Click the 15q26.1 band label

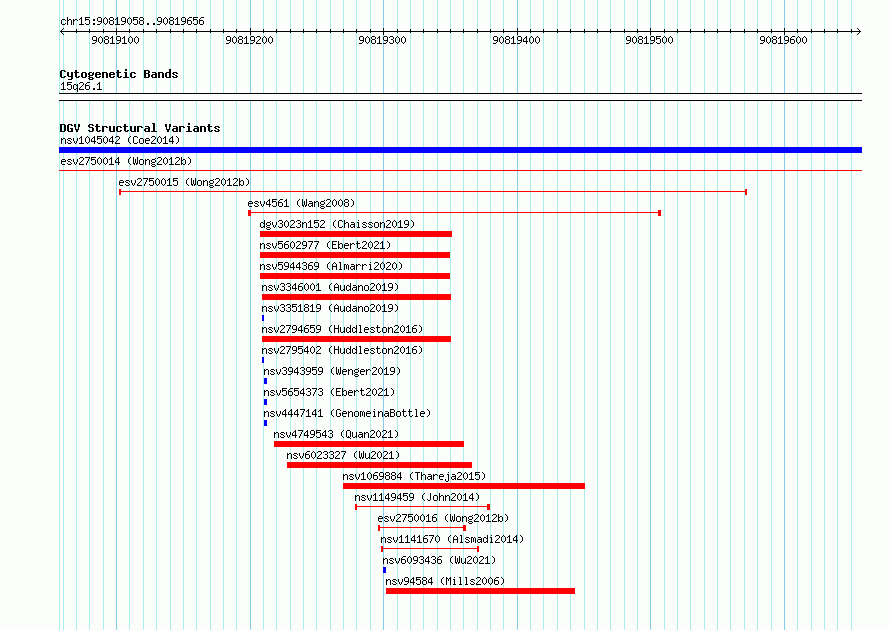pos(81,86)
